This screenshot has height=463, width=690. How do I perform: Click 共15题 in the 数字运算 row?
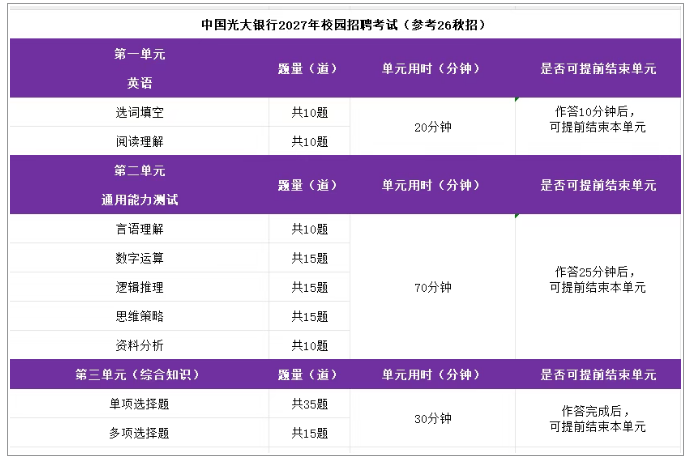(310, 258)
